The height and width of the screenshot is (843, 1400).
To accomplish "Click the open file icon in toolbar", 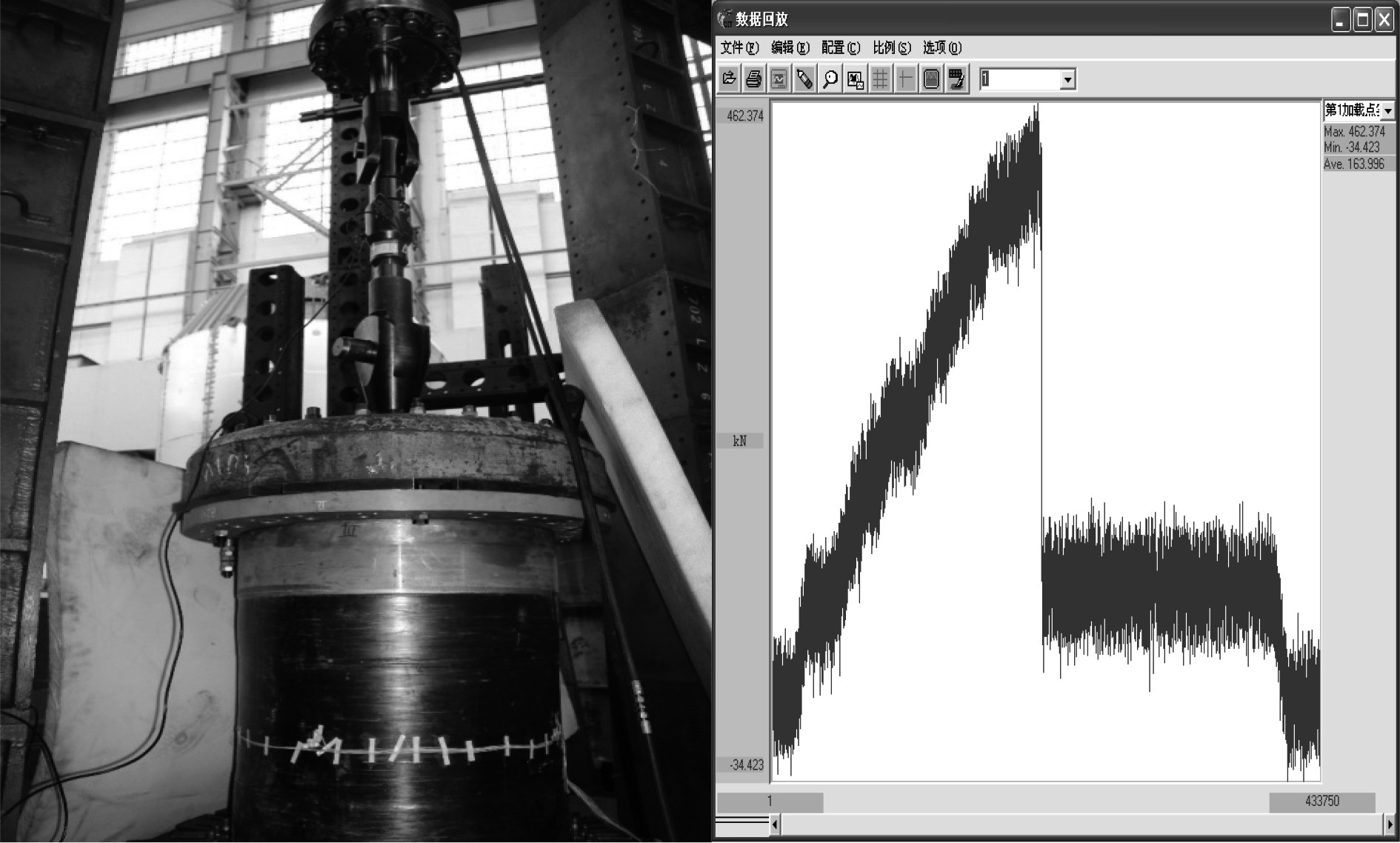I will click(x=729, y=79).
